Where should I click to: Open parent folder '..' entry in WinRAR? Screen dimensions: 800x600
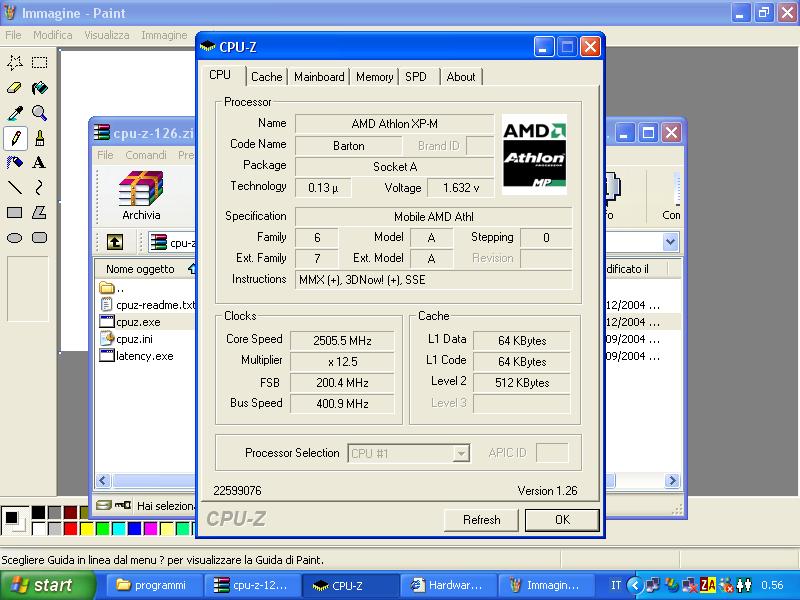coord(112,288)
